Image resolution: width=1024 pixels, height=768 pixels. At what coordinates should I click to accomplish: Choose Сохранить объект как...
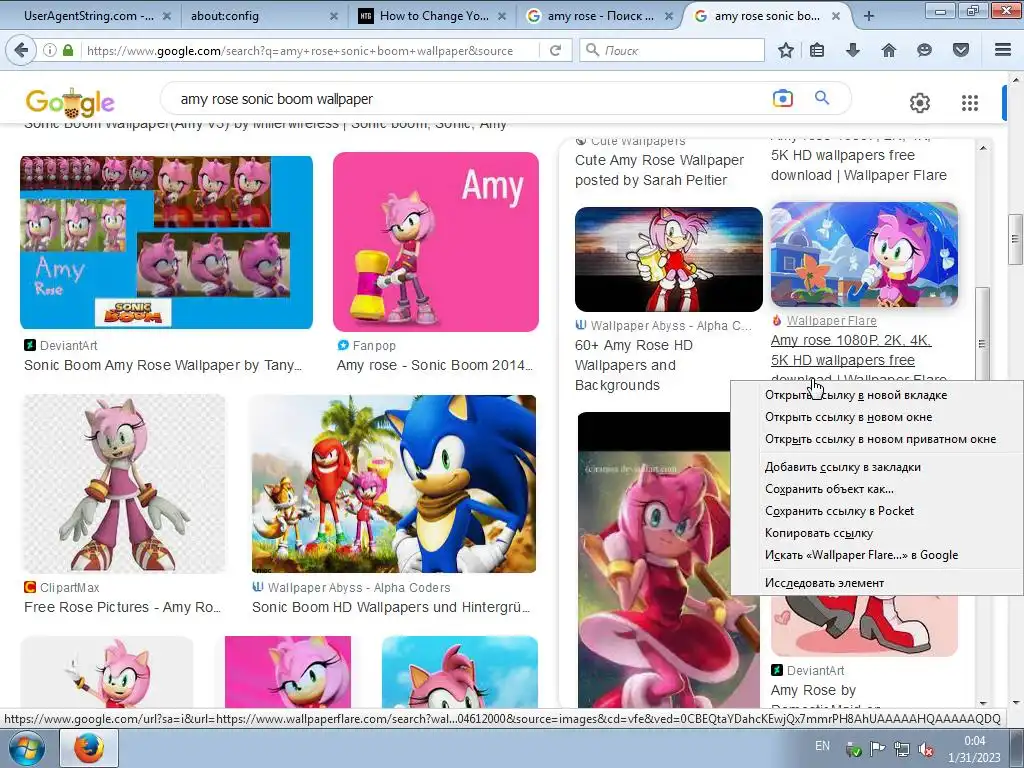point(829,489)
